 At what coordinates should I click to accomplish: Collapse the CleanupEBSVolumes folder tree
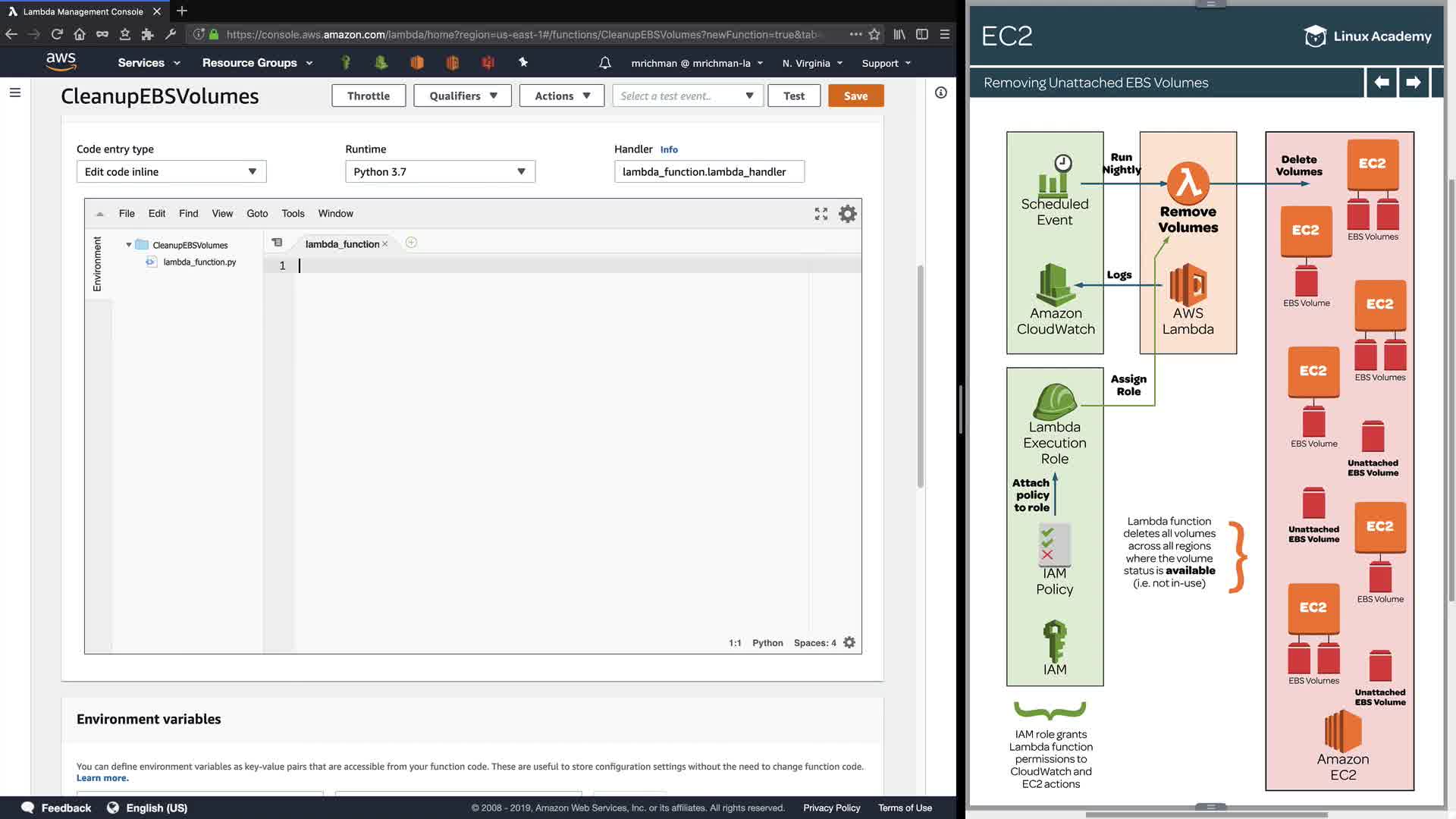point(129,245)
